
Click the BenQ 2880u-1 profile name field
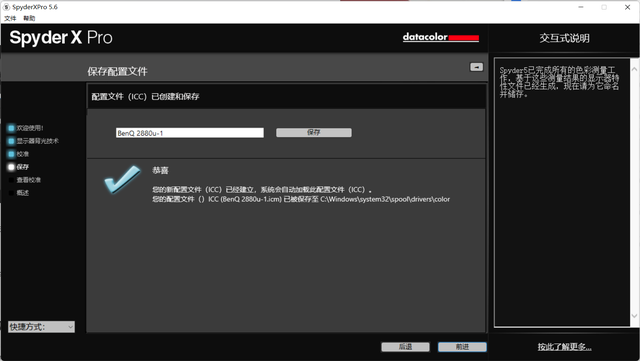(x=190, y=133)
